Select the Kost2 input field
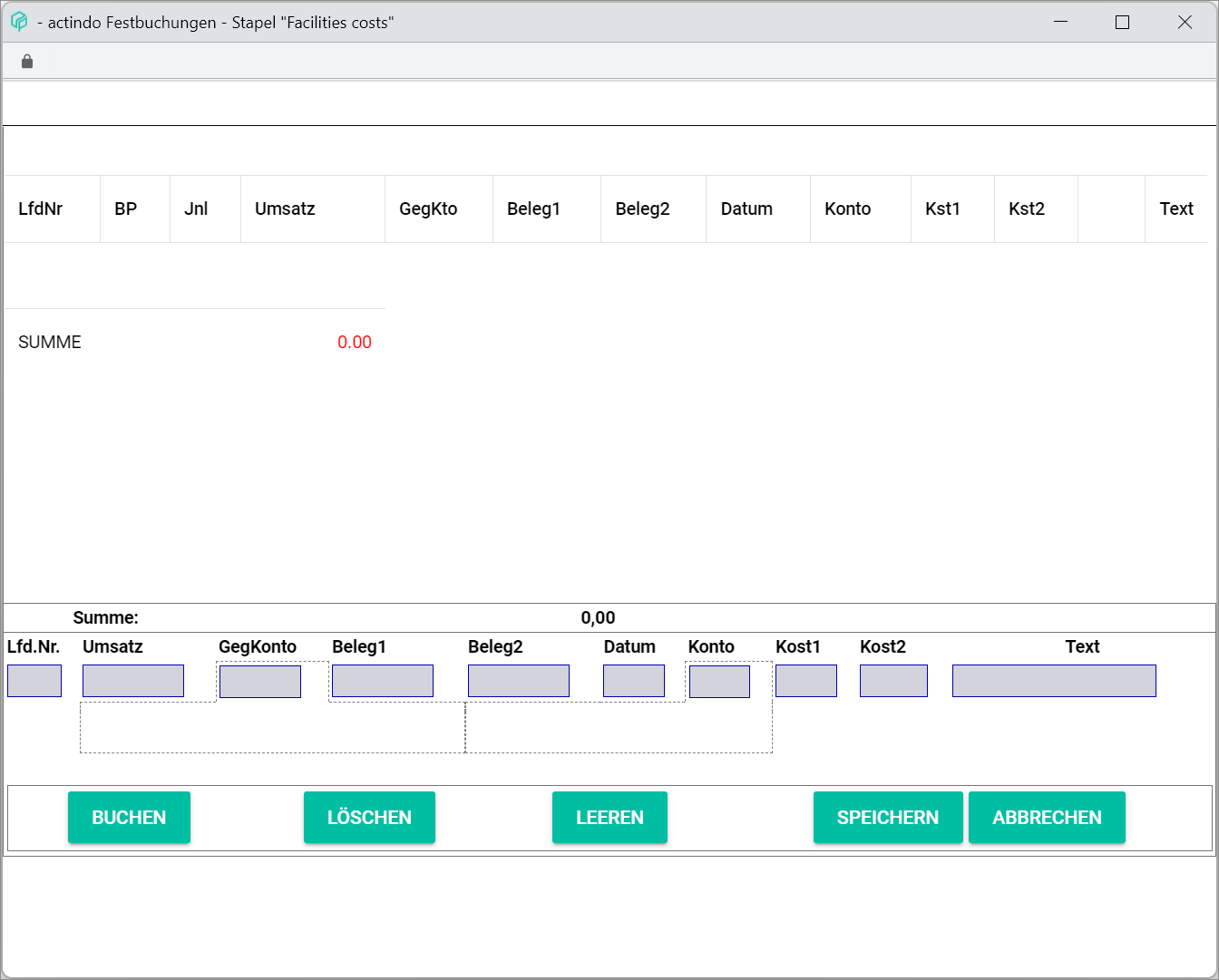This screenshot has width=1219, height=980. click(x=893, y=681)
